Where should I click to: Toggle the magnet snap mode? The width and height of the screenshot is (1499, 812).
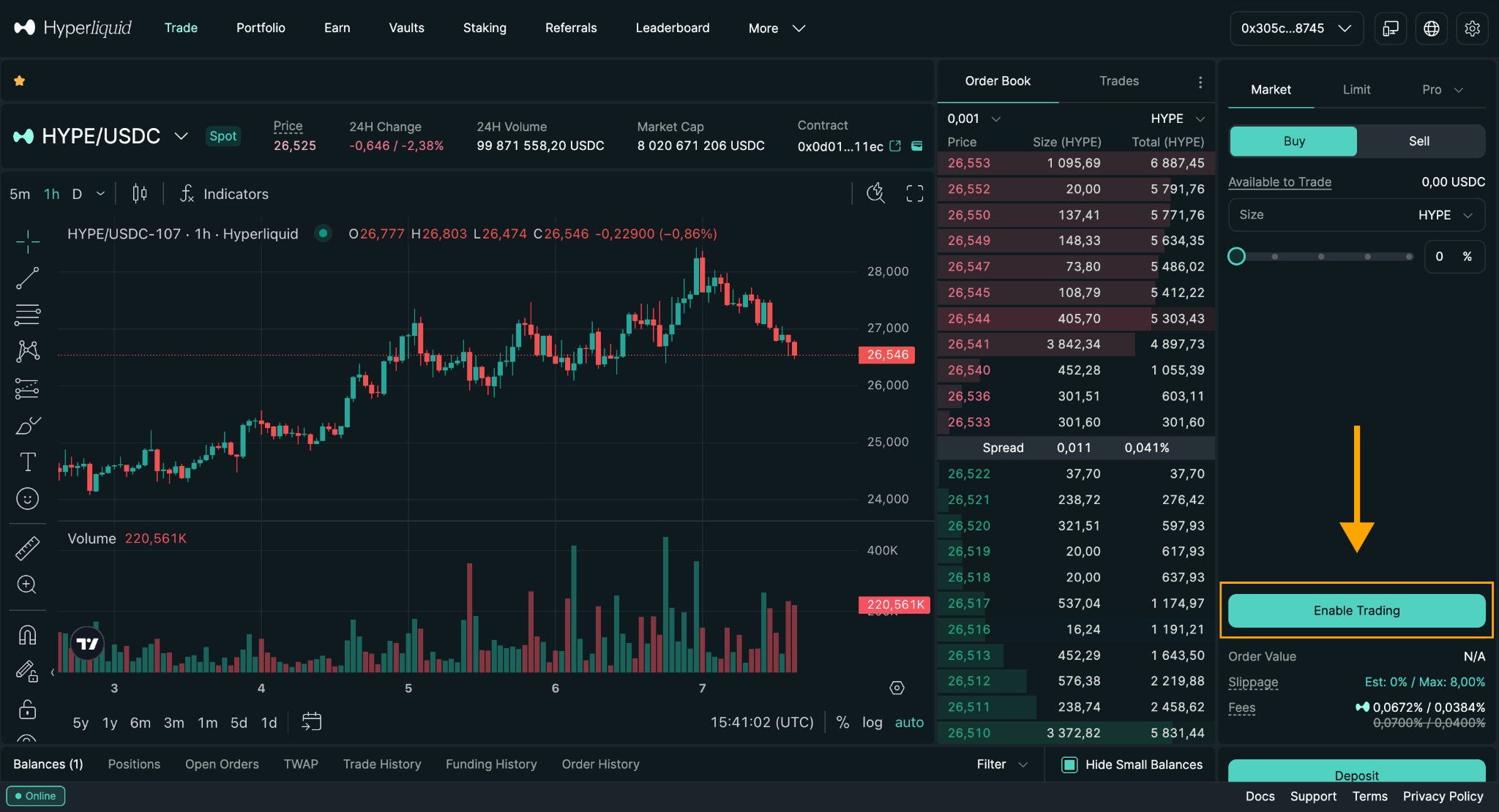click(x=28, y=634)
